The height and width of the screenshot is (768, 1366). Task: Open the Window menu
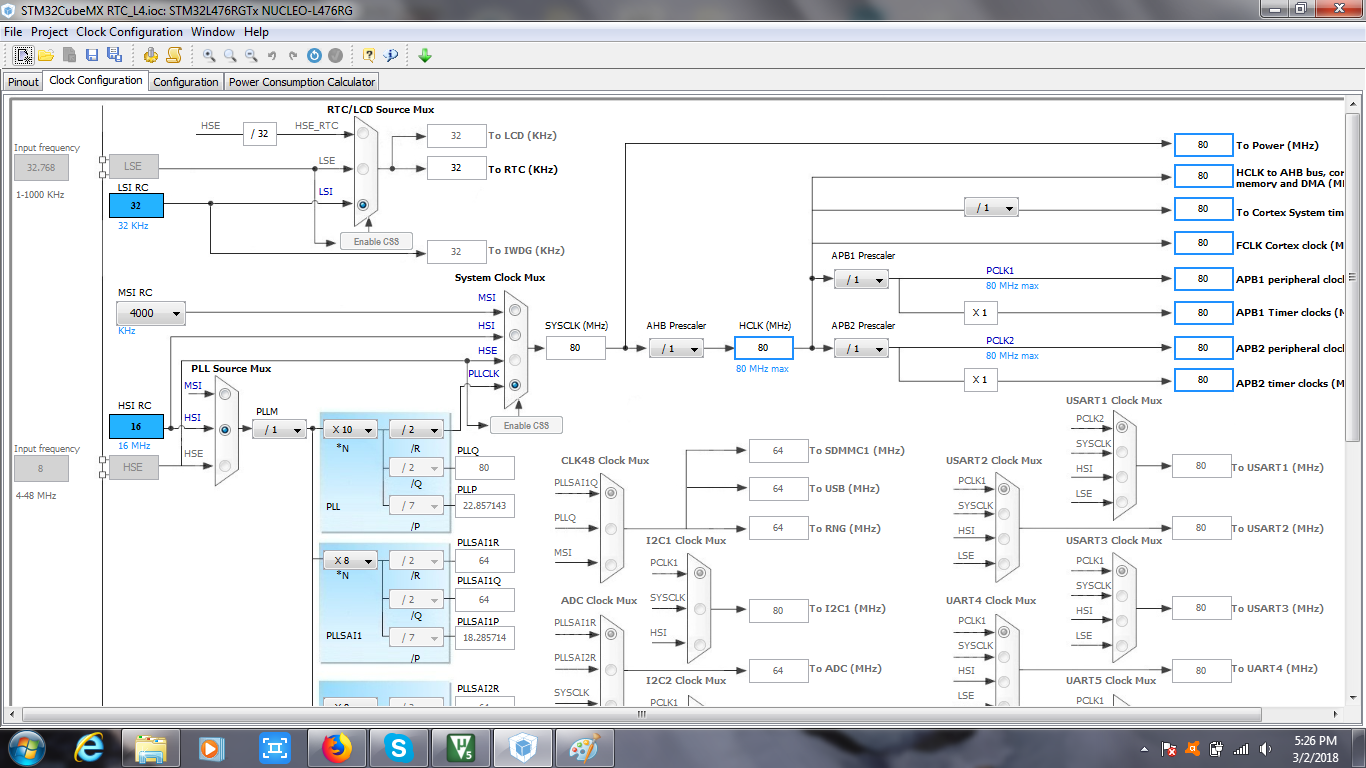(212, 32)
